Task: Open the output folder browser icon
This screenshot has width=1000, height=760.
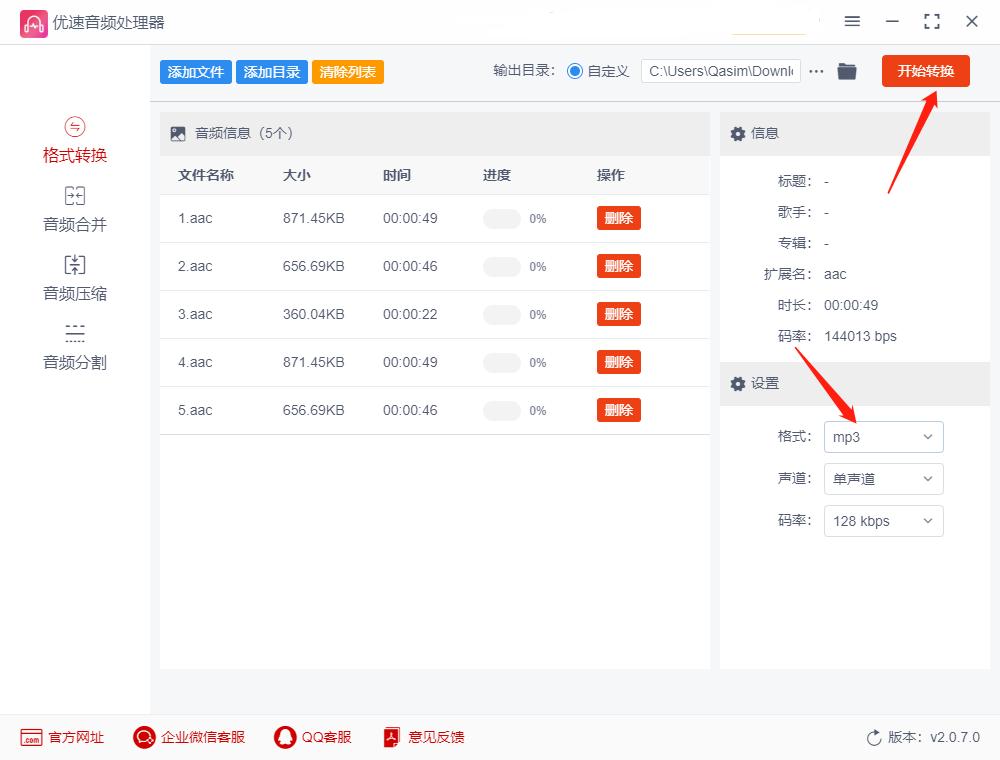Action: point(847,71)
